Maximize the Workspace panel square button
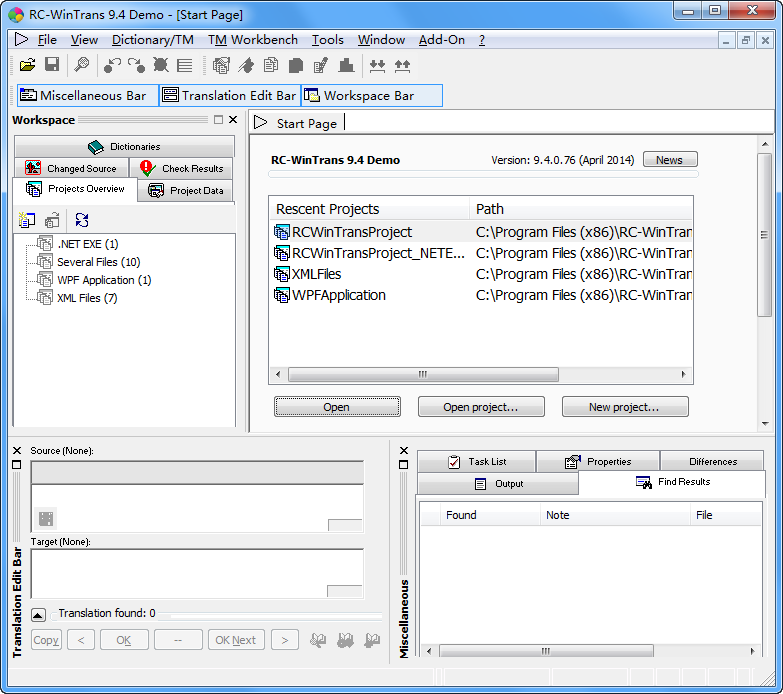 pos(218,119)
